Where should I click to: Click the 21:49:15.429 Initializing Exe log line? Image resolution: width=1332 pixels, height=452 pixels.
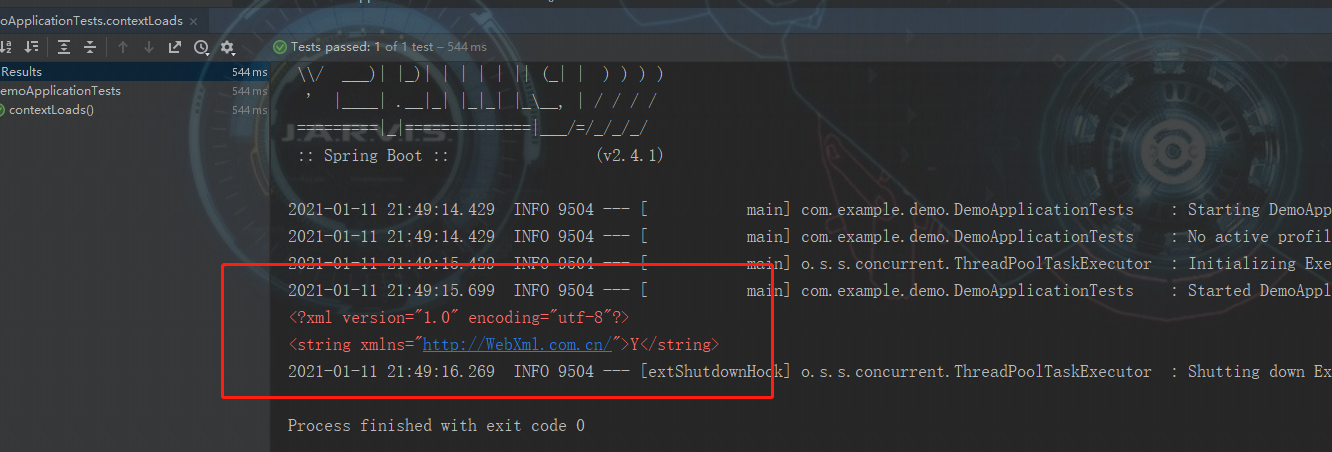click(809, 264)
